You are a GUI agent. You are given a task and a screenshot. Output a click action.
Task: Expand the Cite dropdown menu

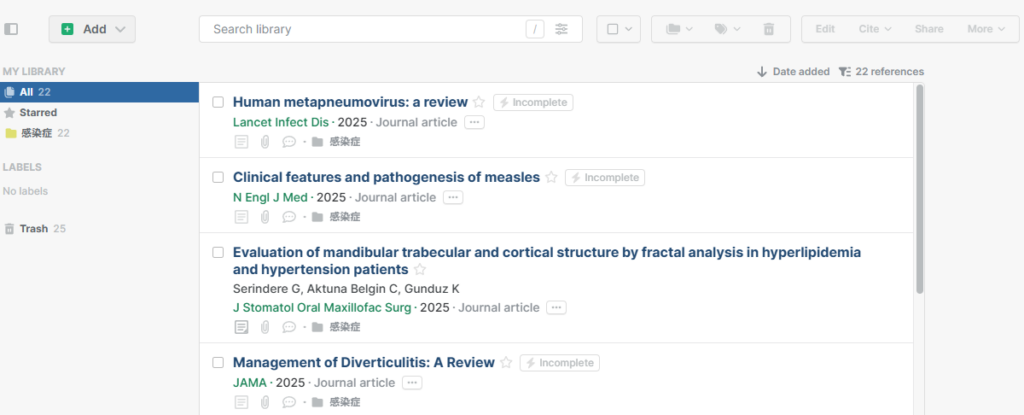pyautogui.click(x=875, y=29)
